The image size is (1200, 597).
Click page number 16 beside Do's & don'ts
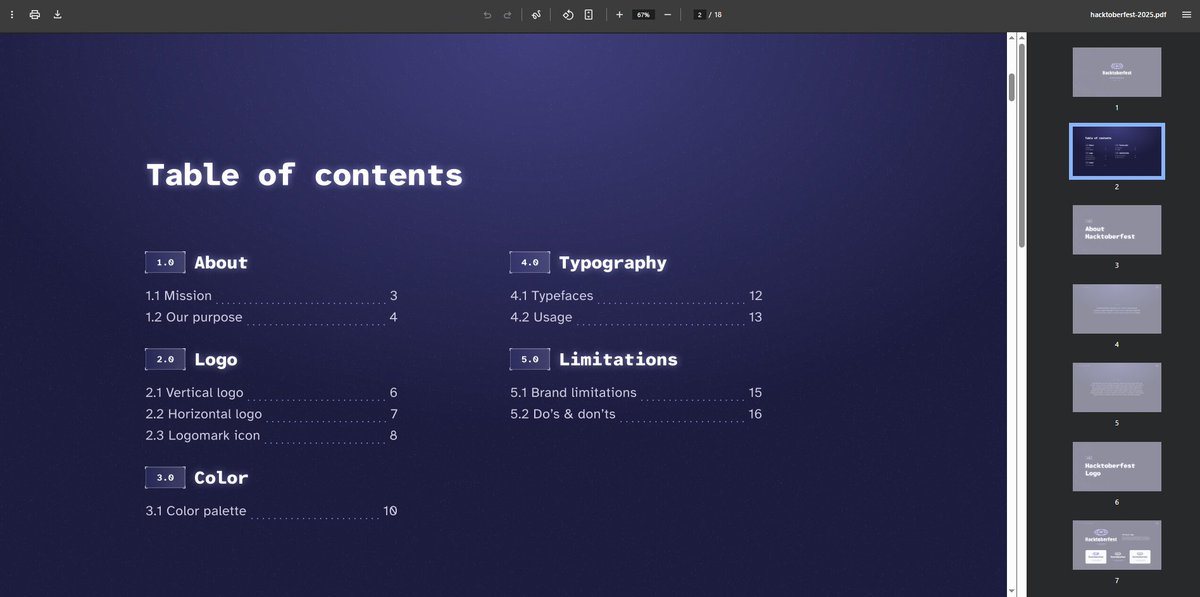click(755, 414)
